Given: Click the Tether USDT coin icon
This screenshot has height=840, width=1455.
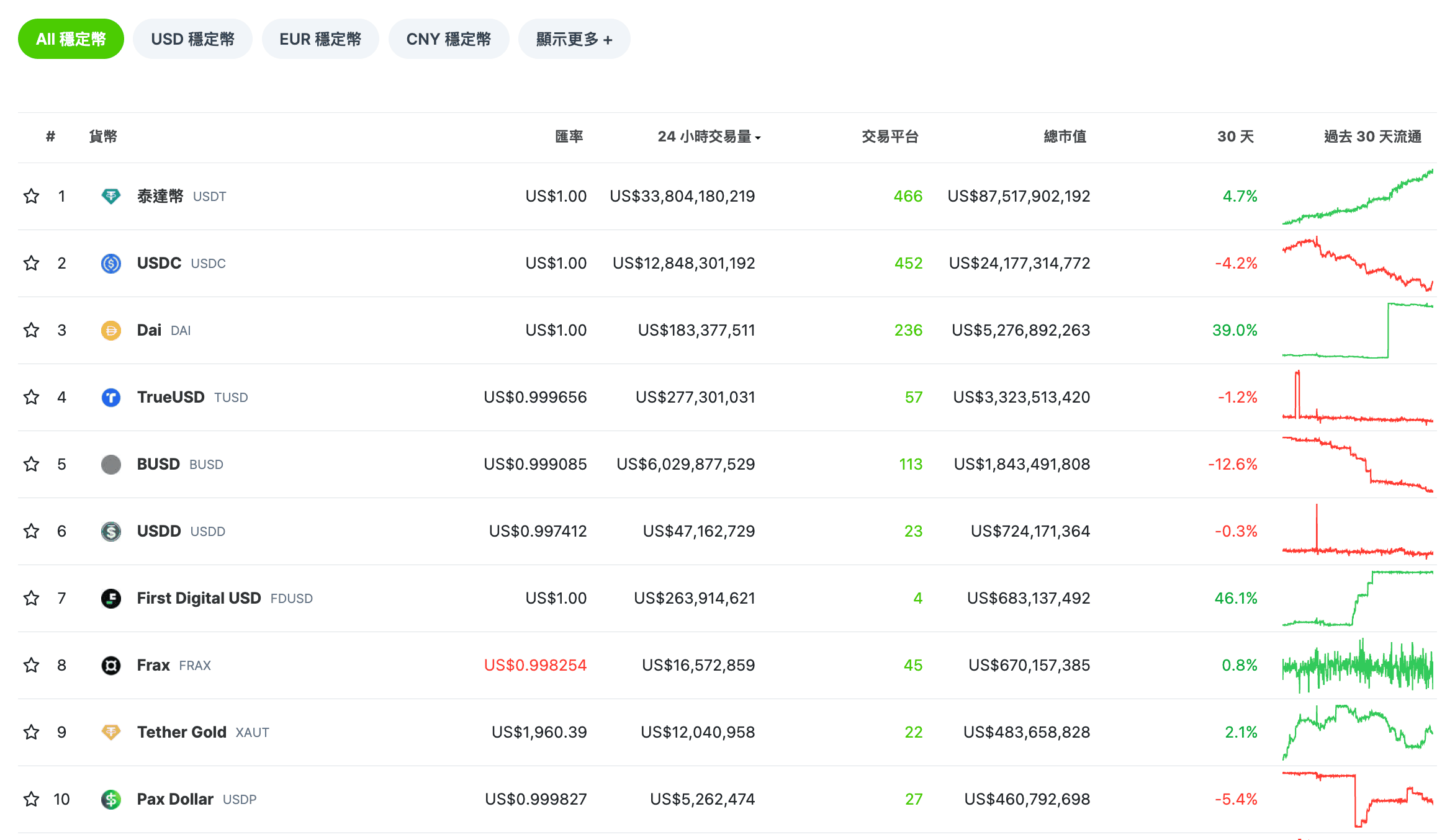Looking at the screenshot, I should coord(111,197).
